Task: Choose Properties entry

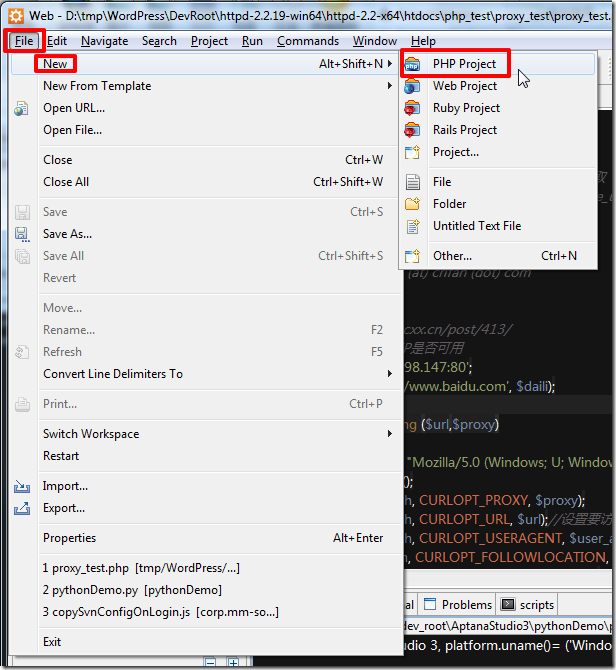Action: [x=204, y=538]
